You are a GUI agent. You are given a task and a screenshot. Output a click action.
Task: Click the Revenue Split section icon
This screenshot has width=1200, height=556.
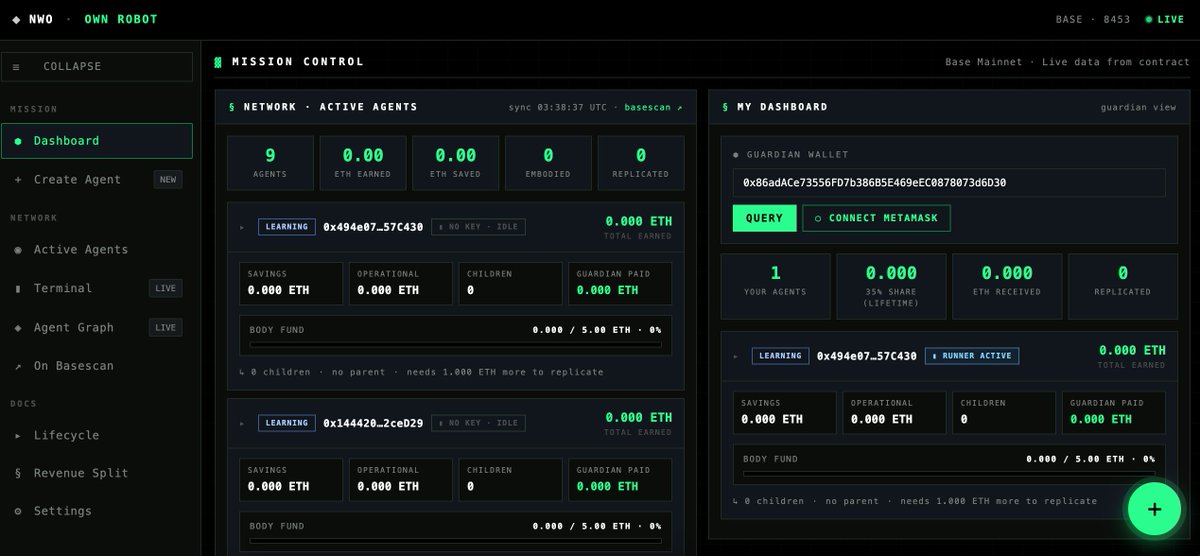tap(17, 473)
